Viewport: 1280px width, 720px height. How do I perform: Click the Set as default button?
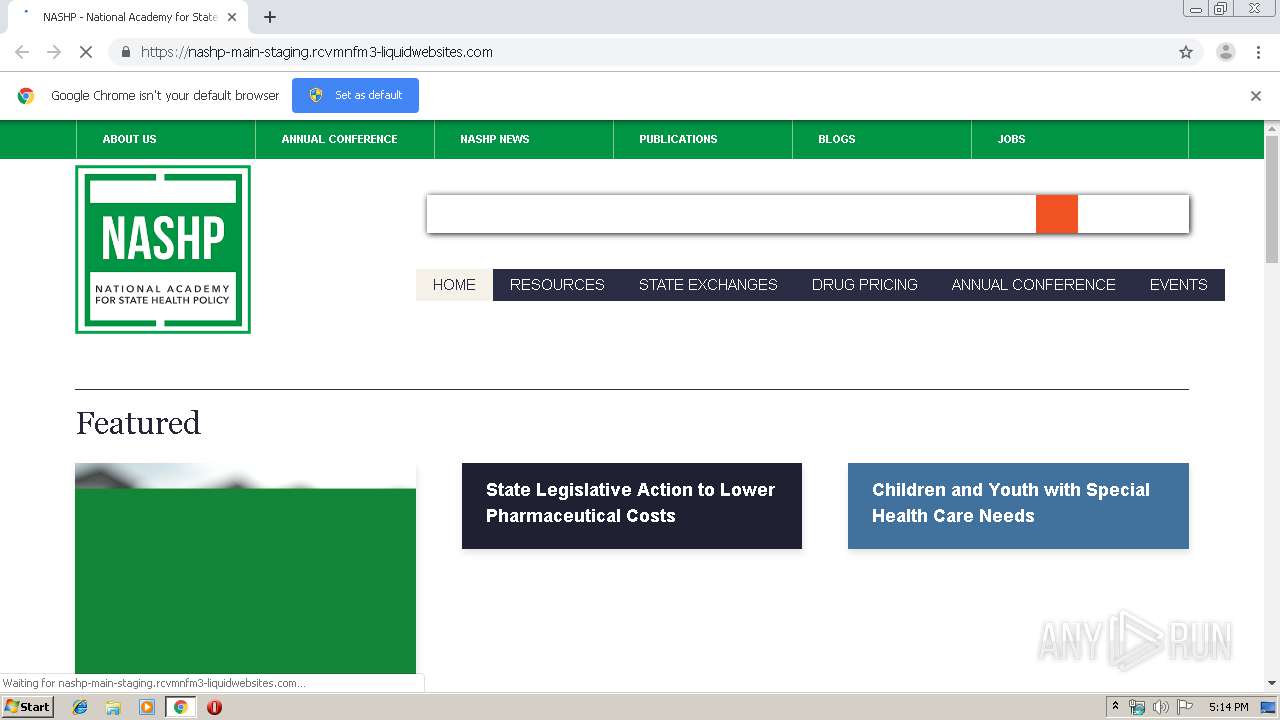pos(355,95)
